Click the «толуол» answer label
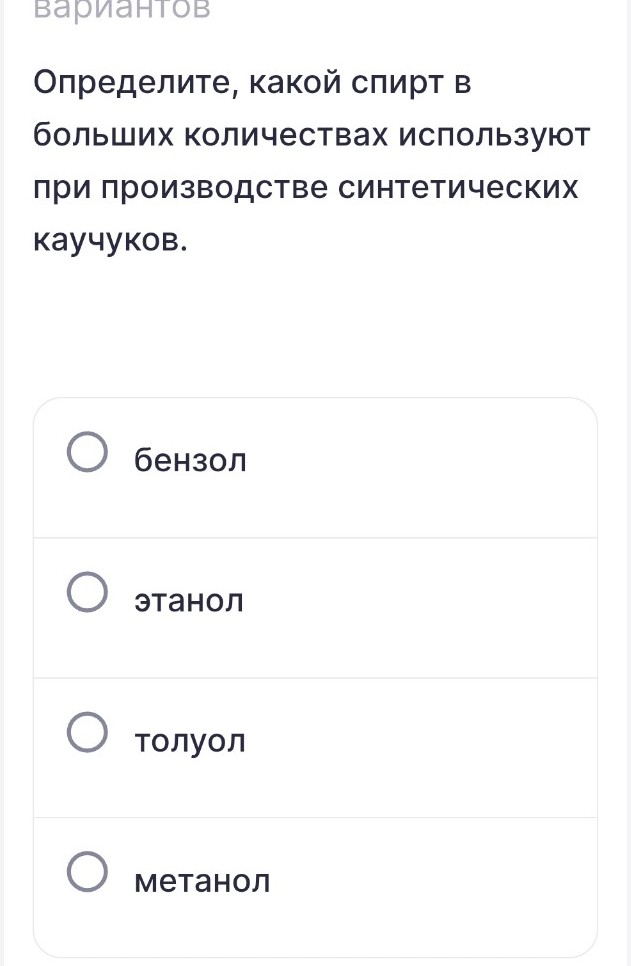Image resolution: width=631 pixels, height=966 pixels. 188,740
